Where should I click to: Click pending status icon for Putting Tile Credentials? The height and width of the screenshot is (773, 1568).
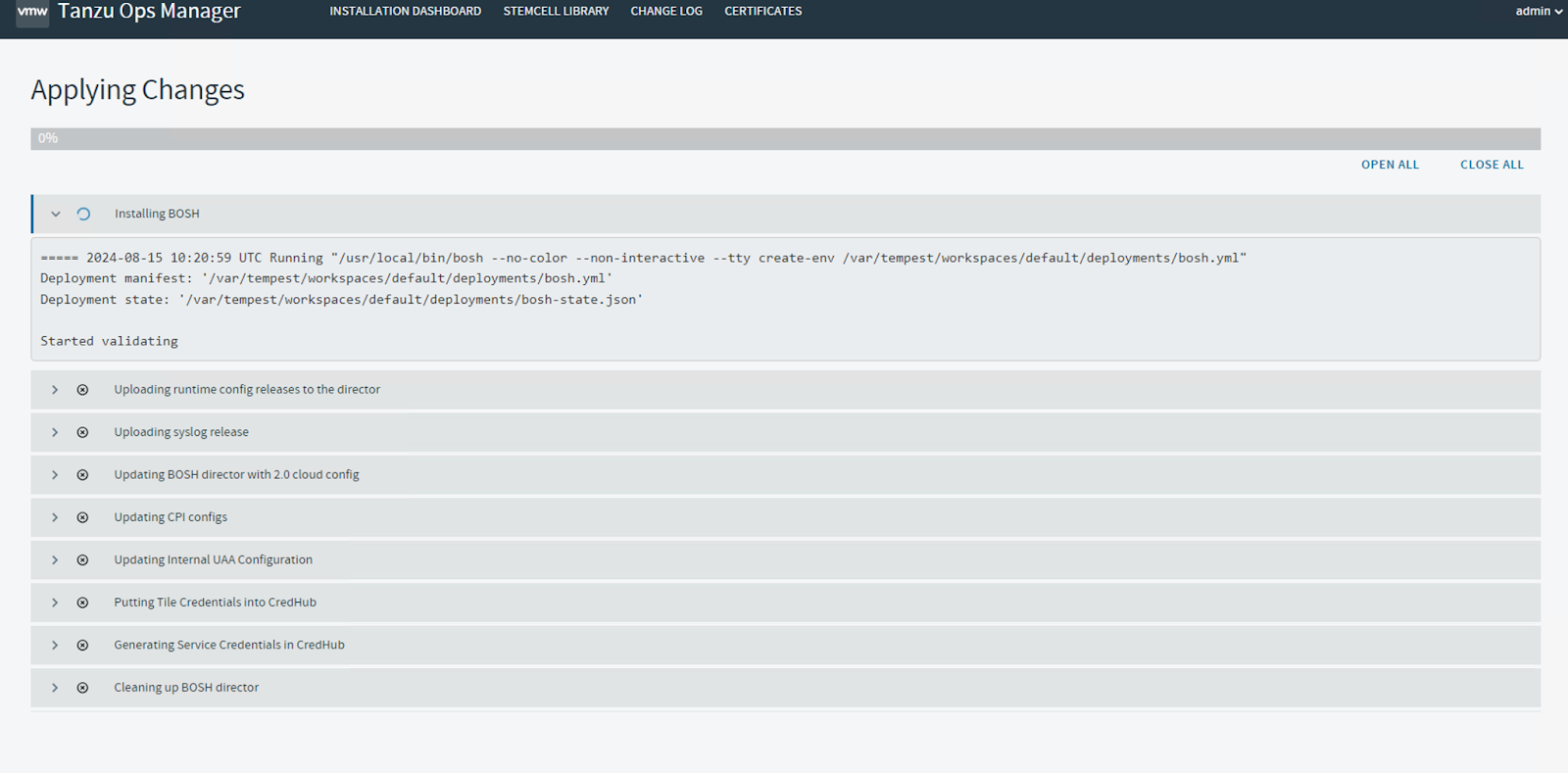click(x=82, y=603)
